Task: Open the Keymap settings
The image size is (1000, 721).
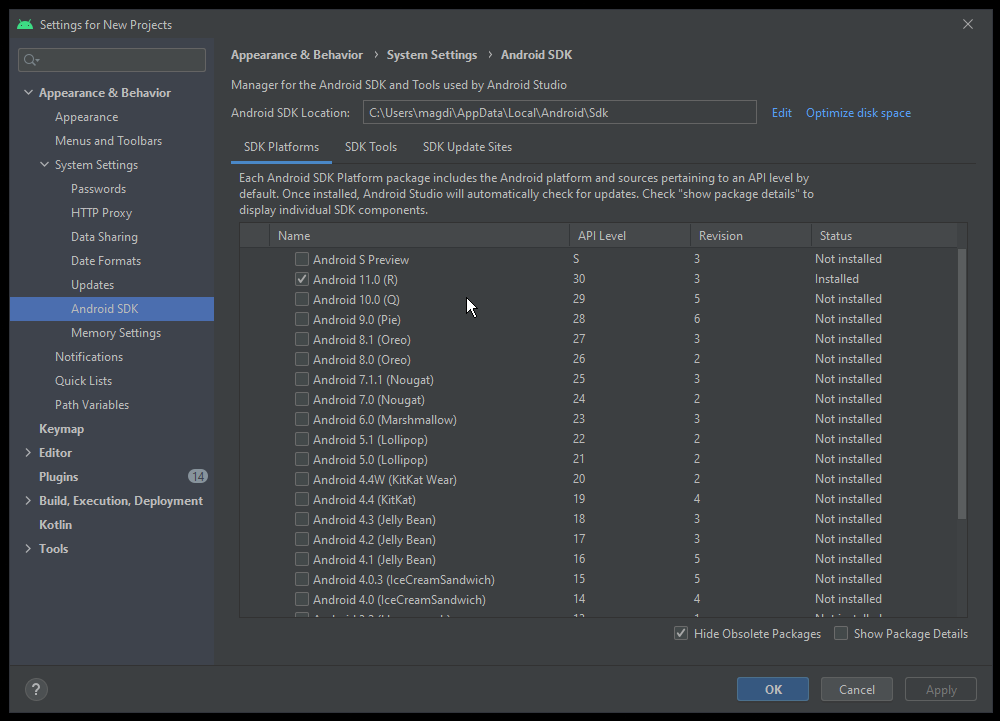Action: pos(61,429)
